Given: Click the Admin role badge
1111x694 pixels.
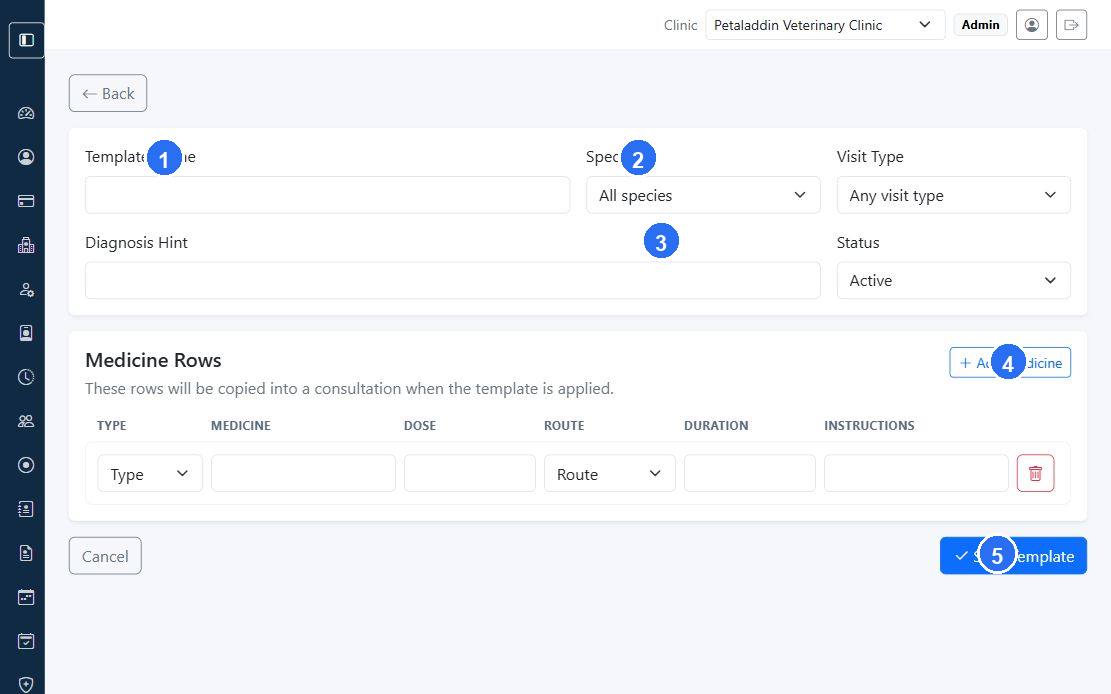Looking at the screenshot, I should pos(981,25).
